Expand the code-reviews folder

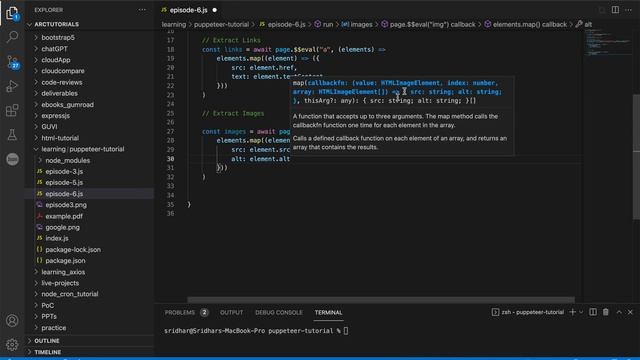pos(62,82)
